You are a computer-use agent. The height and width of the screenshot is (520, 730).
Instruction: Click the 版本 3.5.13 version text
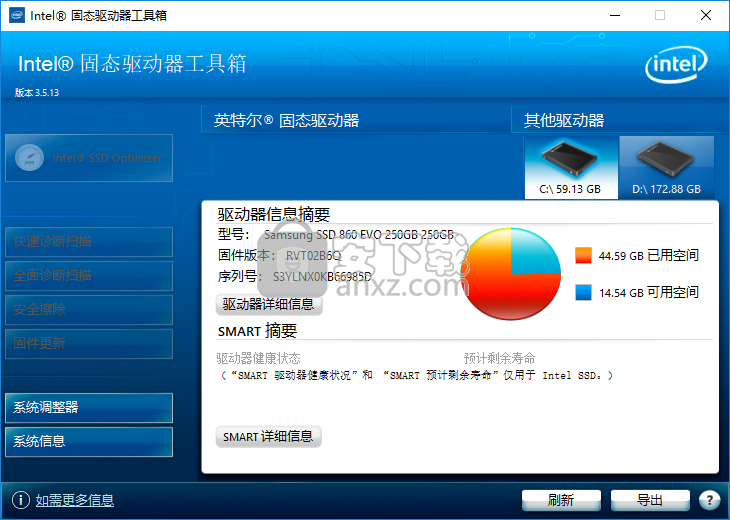(x=37, y=93)
